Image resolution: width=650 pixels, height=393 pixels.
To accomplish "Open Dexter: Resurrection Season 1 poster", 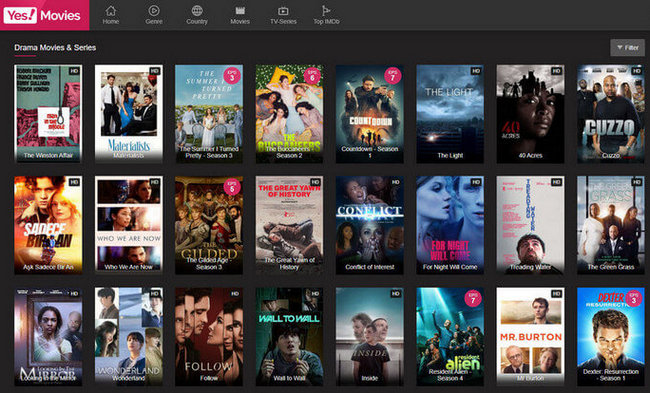I will (x=611, y=337).
